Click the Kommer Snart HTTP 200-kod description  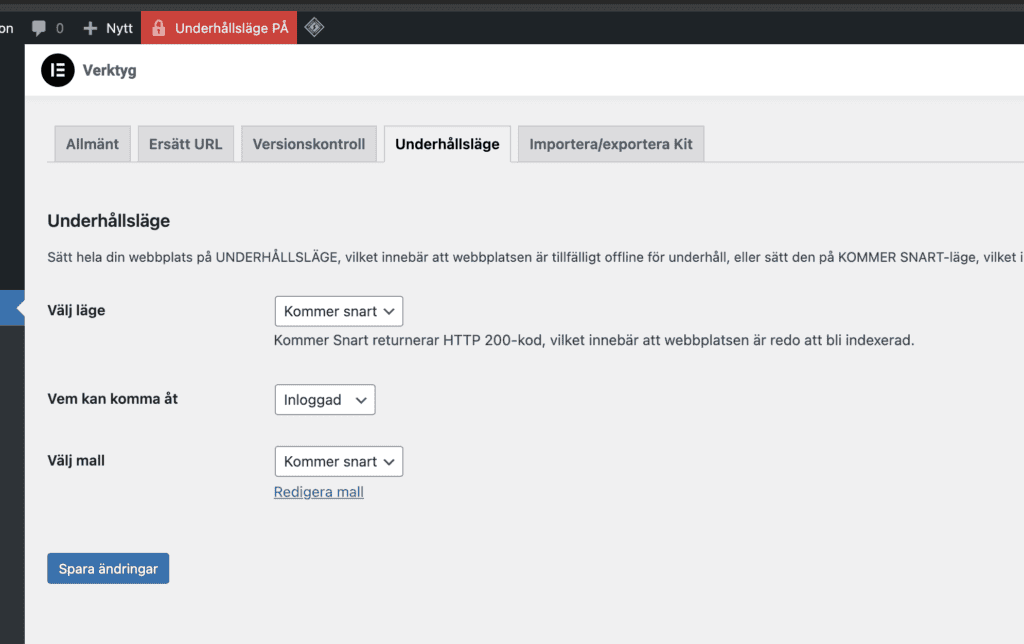pos(594,340)
